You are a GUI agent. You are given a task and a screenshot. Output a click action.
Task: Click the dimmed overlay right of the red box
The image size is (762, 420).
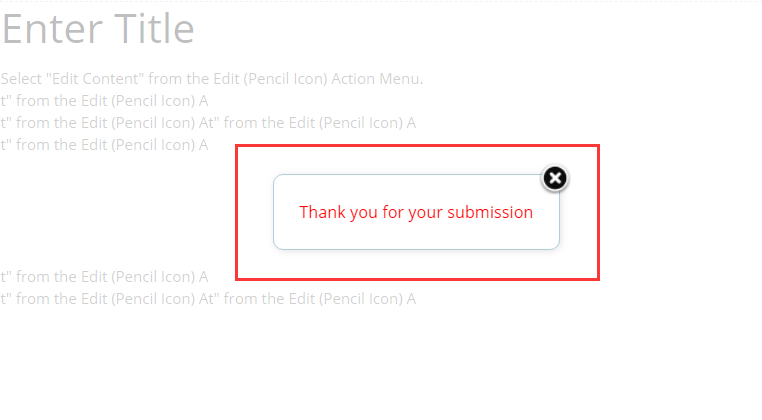pyautogui.click(x=680, y=212)
